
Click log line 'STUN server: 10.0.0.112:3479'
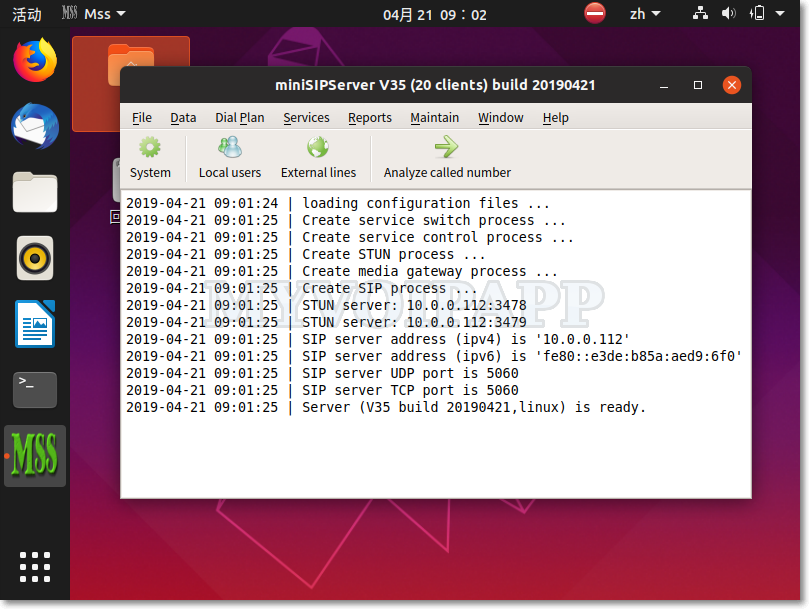[x=326, y=323]
